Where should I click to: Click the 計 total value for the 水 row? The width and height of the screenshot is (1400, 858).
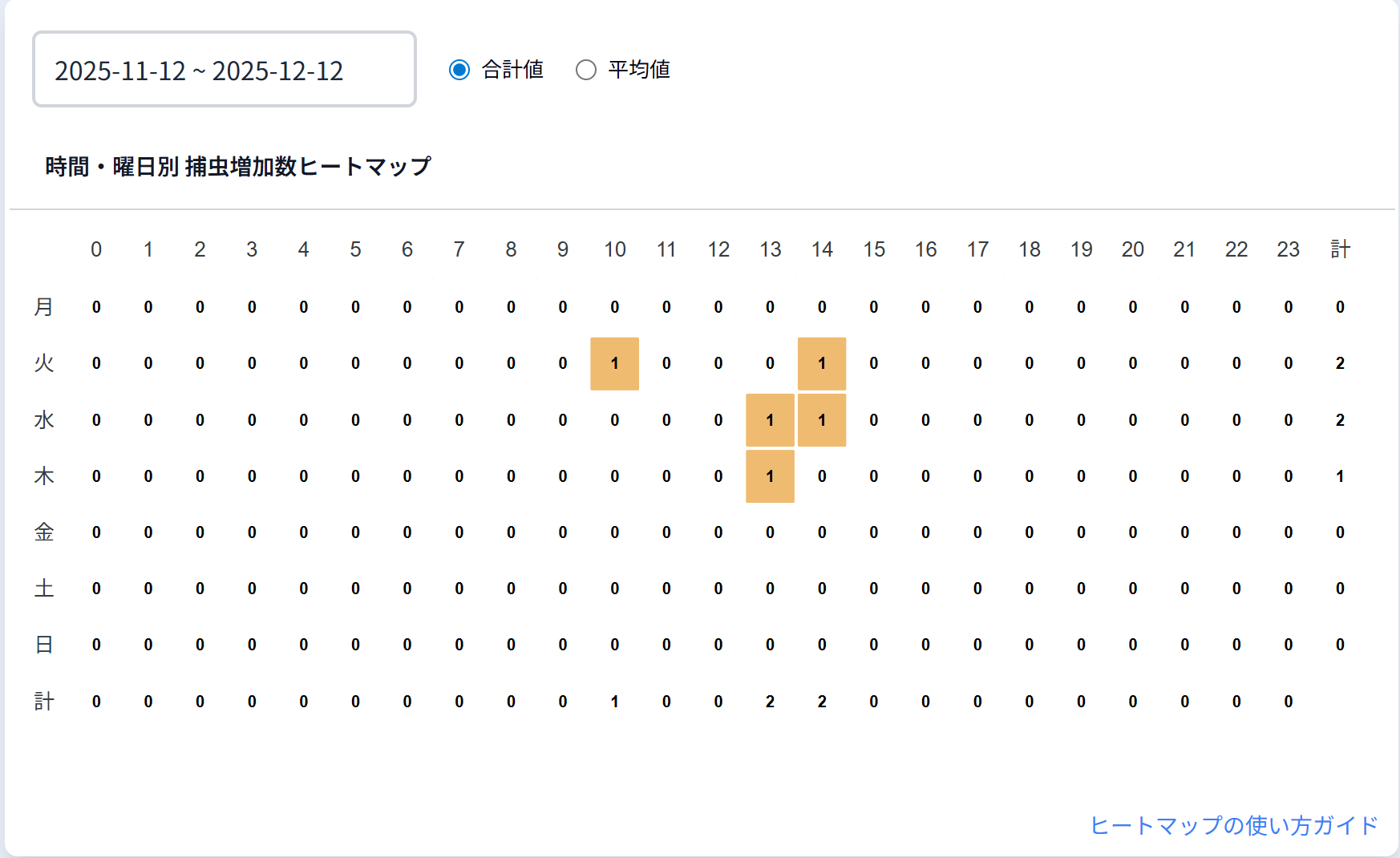(1340, 419)
